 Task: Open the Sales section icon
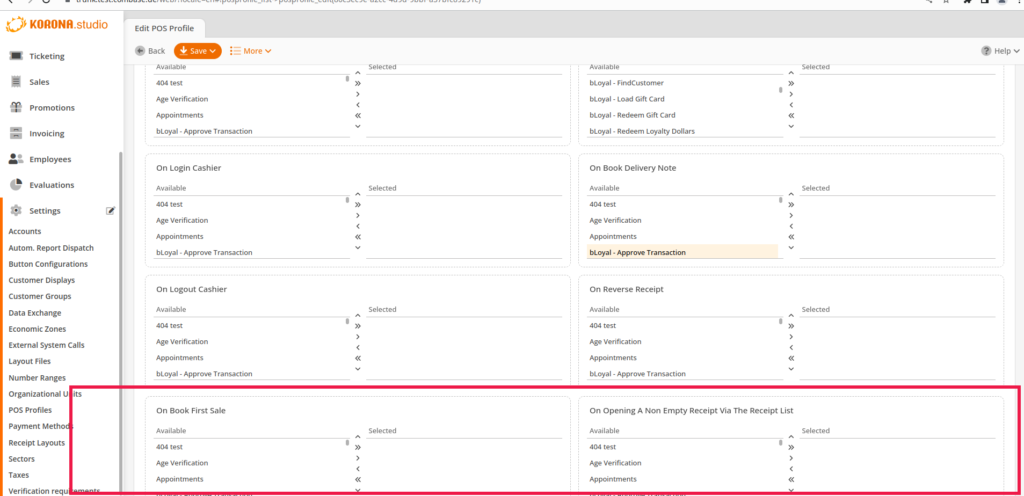16,82
